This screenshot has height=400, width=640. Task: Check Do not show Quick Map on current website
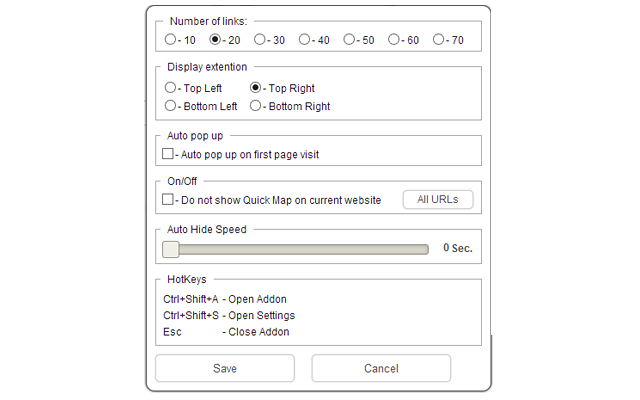(168, 199)
